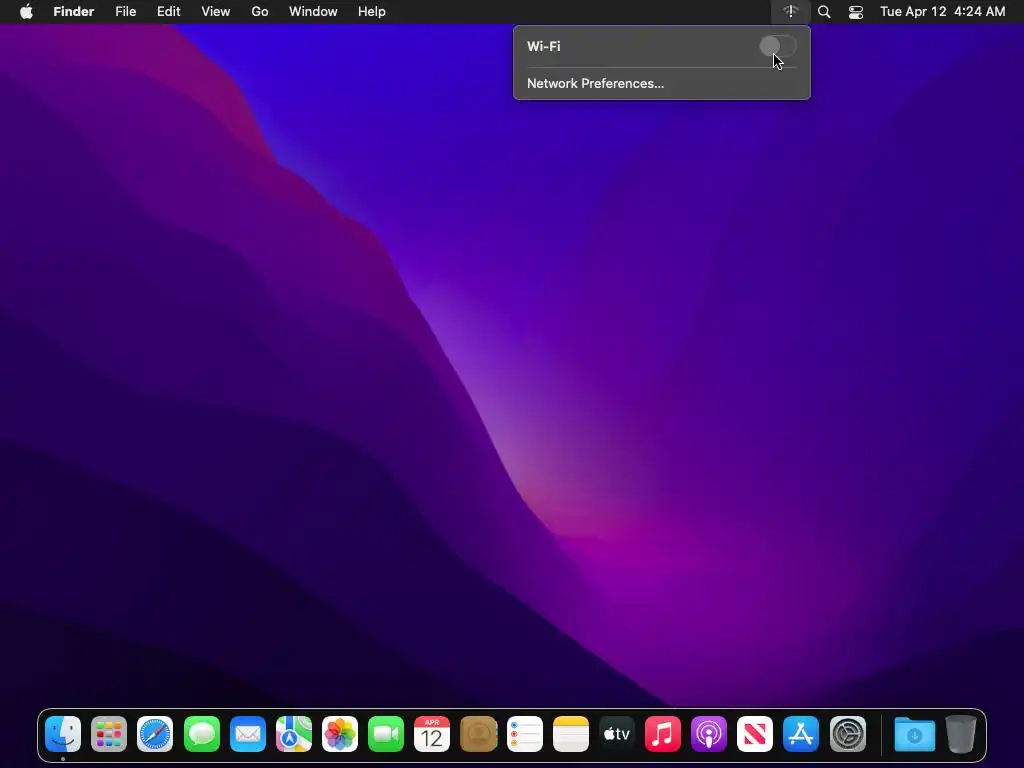Open Finder from the Dock

63,734
